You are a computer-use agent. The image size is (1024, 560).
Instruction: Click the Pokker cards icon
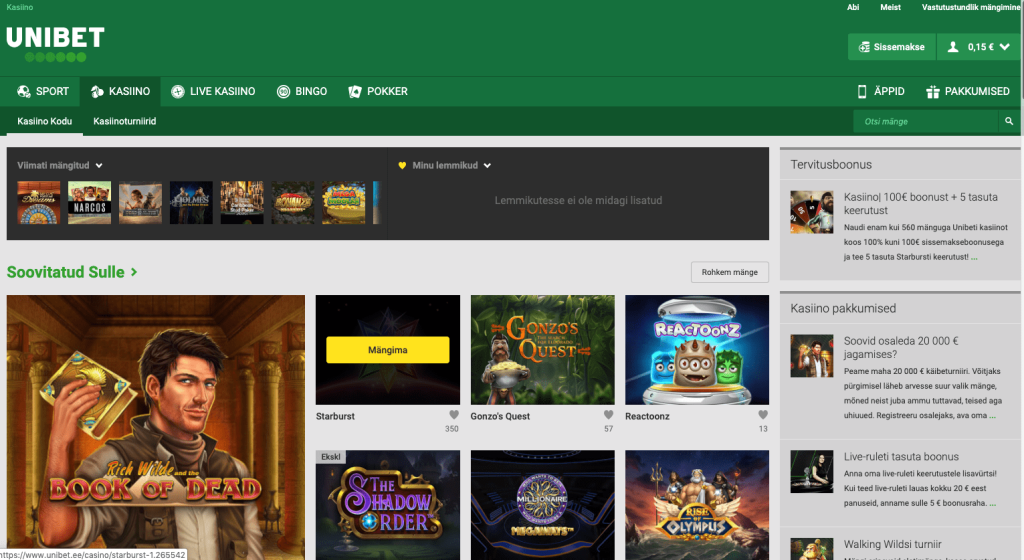355,91
